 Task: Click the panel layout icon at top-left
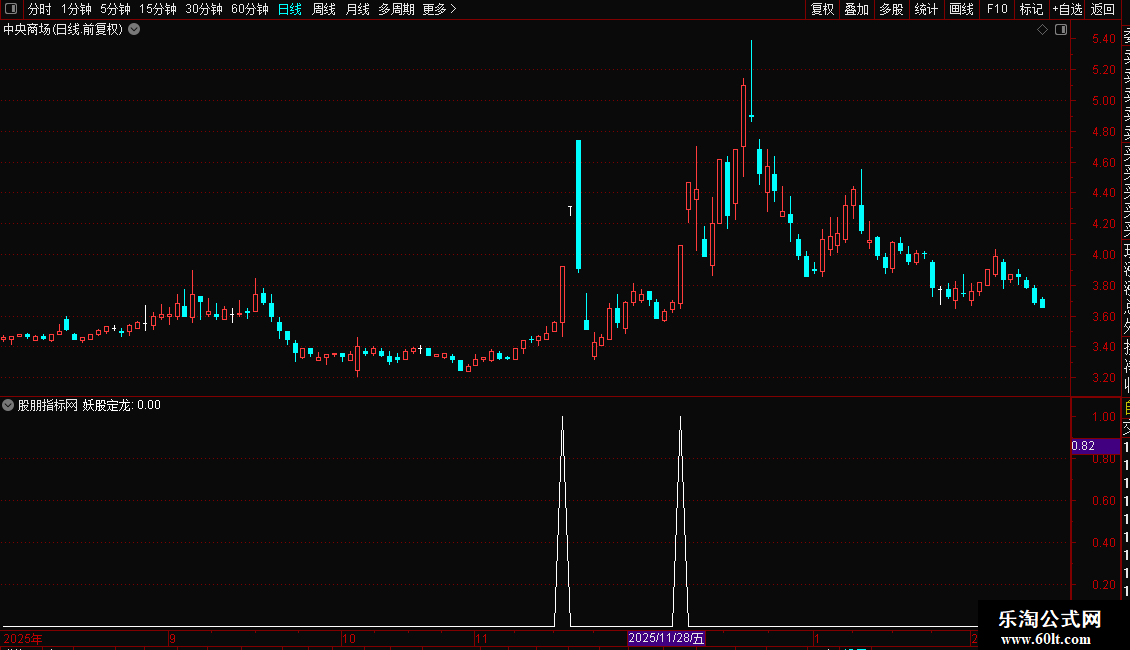pyautogui.click(x=11, y=9)
